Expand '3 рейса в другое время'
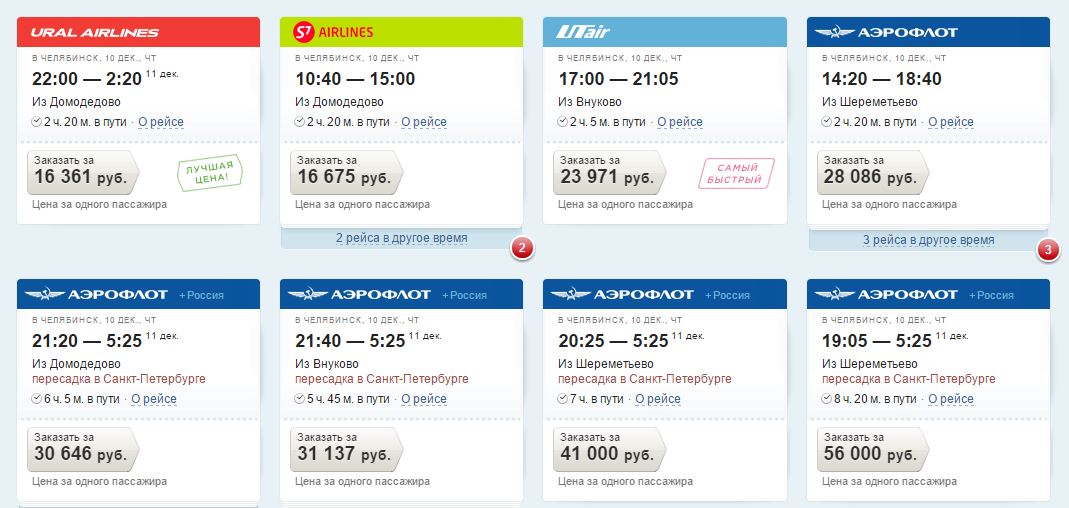The width and height of the screenshot is (1069, 508). coord(928,240)
